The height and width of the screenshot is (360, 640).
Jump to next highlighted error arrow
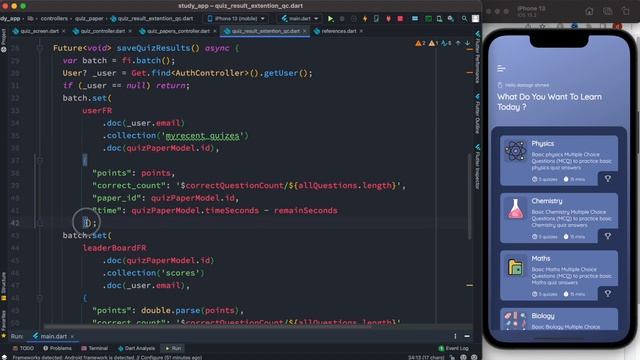pos(467,43)
